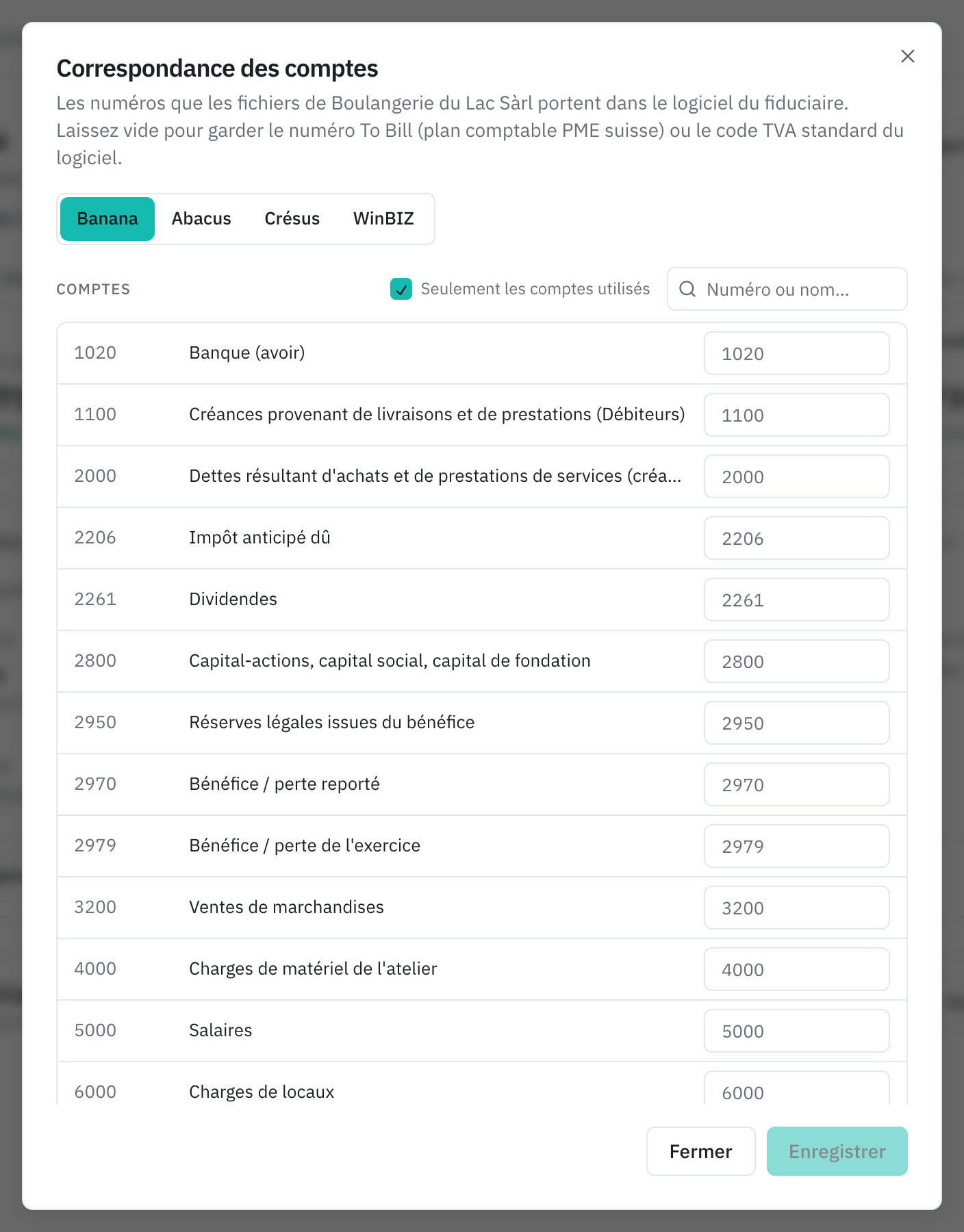Click the Dividendes account name
The width and height of the screenshot is (964, 1232).
233,600
